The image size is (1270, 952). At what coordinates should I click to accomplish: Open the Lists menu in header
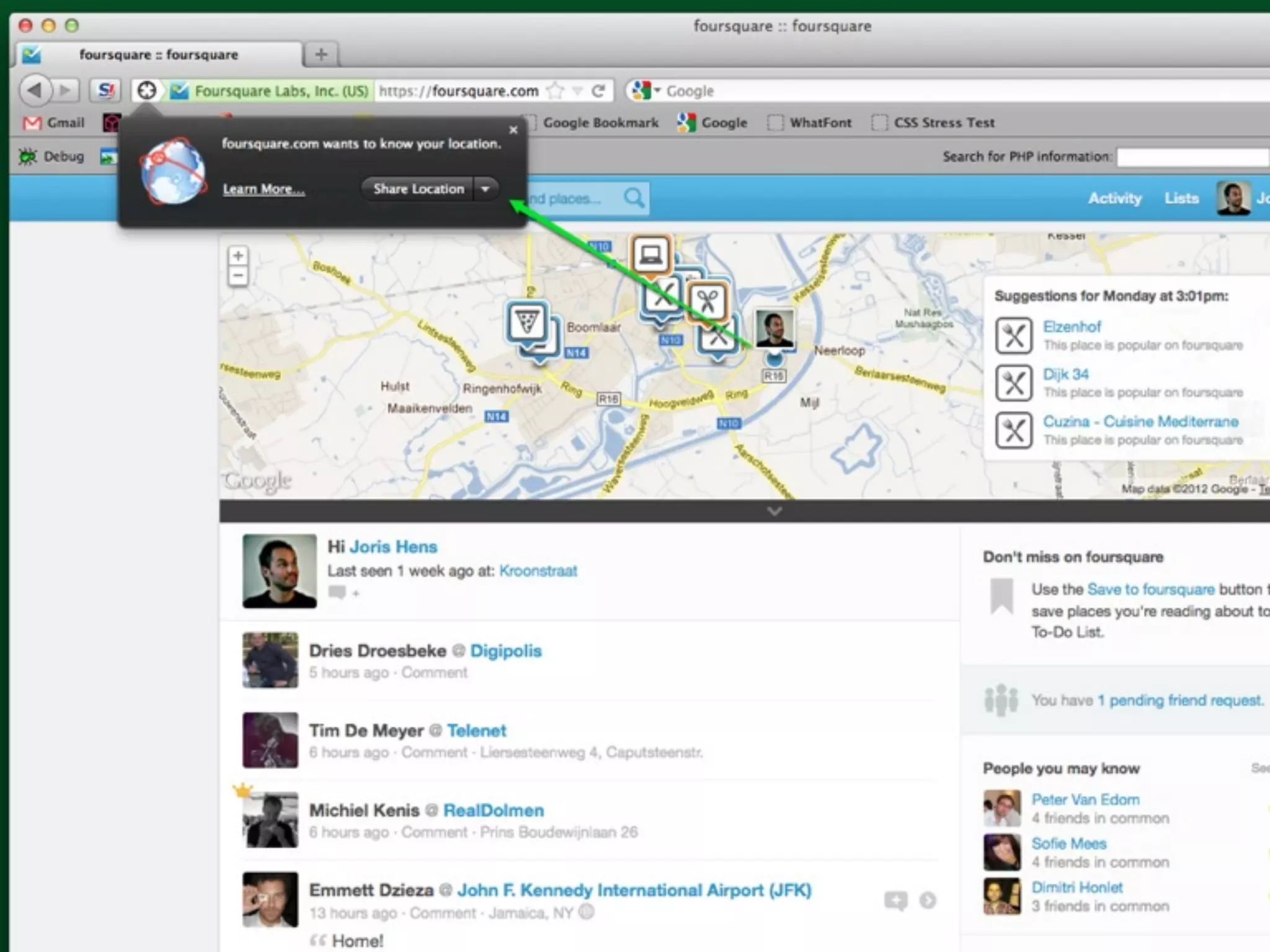1181,198
